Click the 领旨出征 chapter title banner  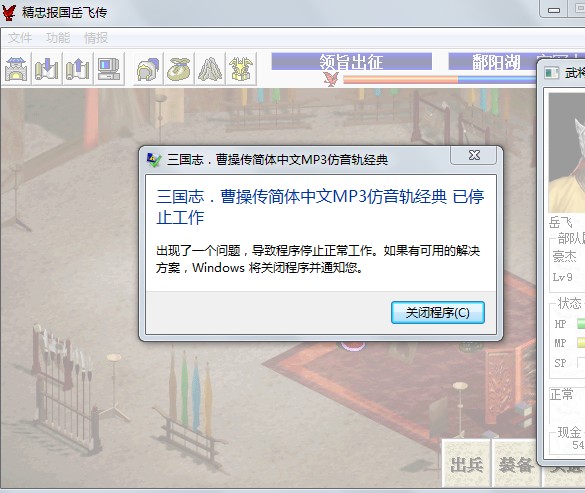point(351,62)
